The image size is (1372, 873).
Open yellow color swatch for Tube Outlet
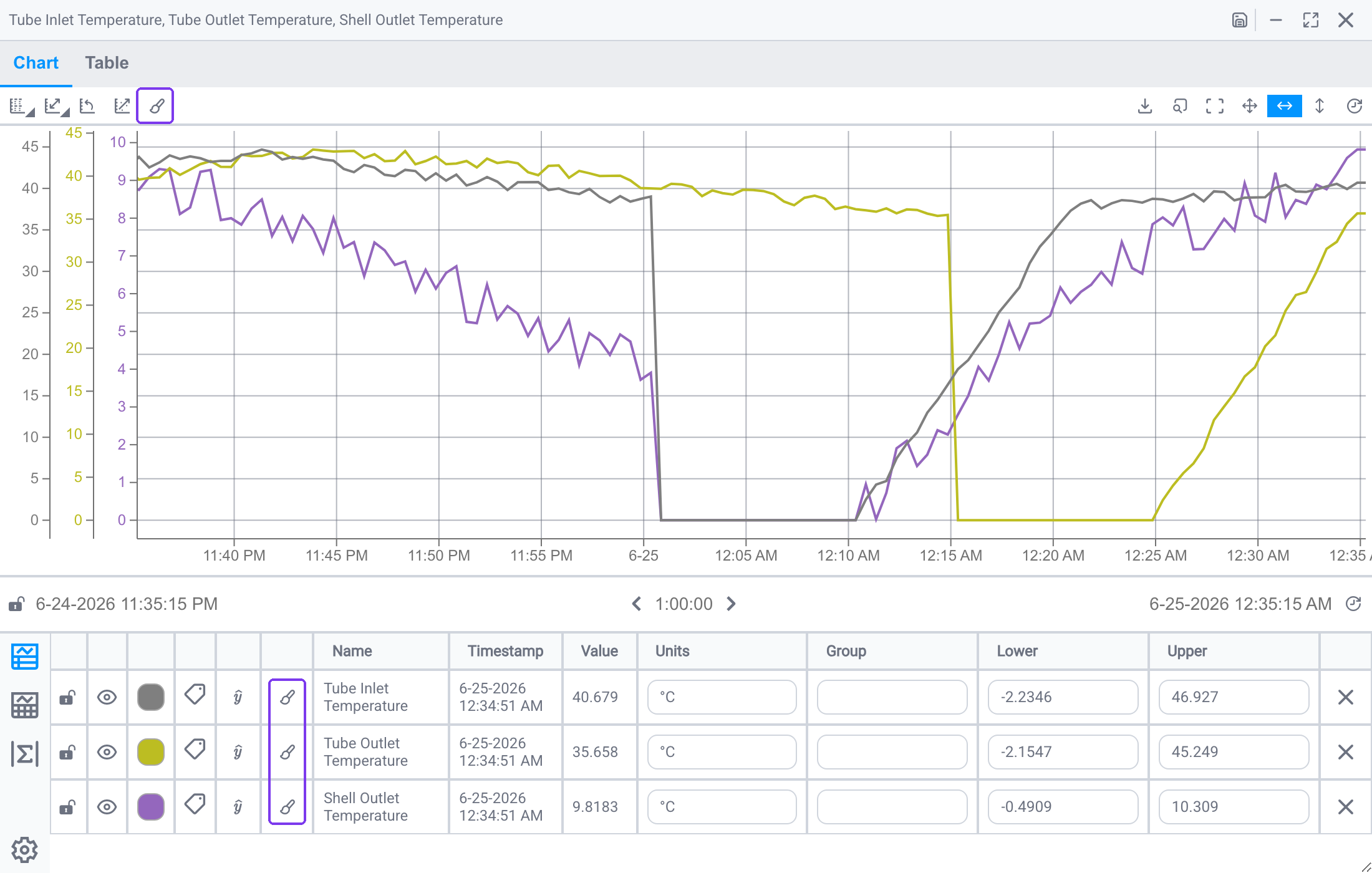coord(151,752)
